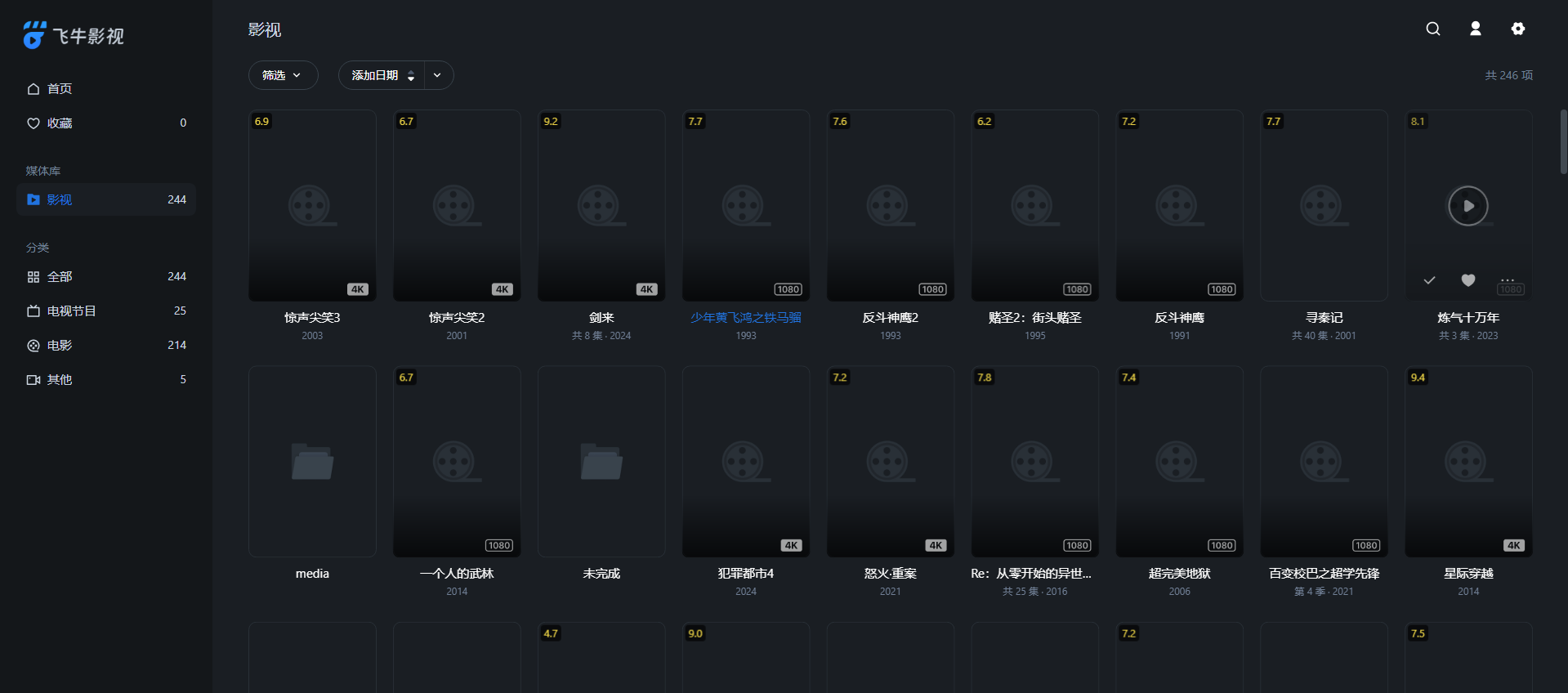This screenshot has width=1568, height=693.
Task: Open 剑来 series poster
Action: (x=601, y=206)
